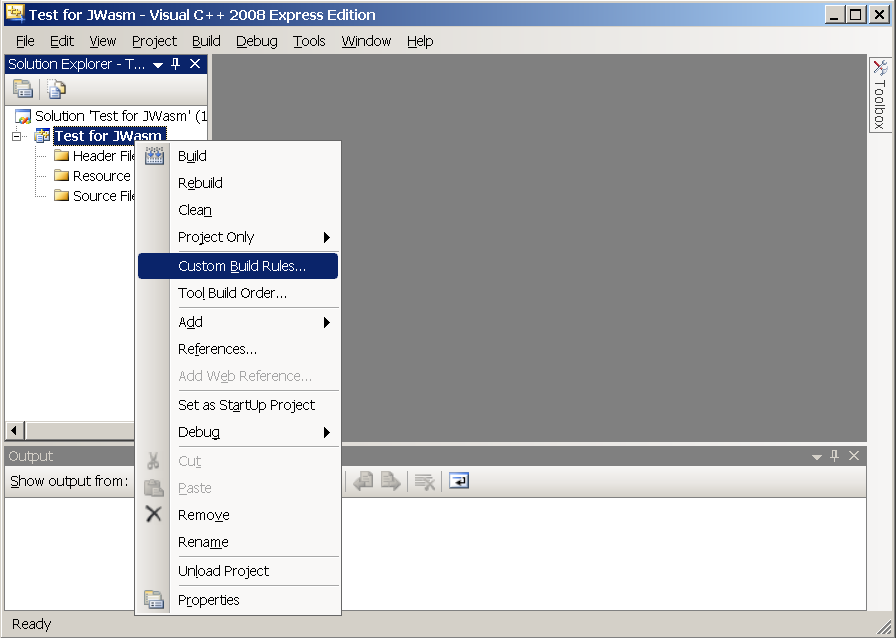Open the Tools menu

coord(309,41)
